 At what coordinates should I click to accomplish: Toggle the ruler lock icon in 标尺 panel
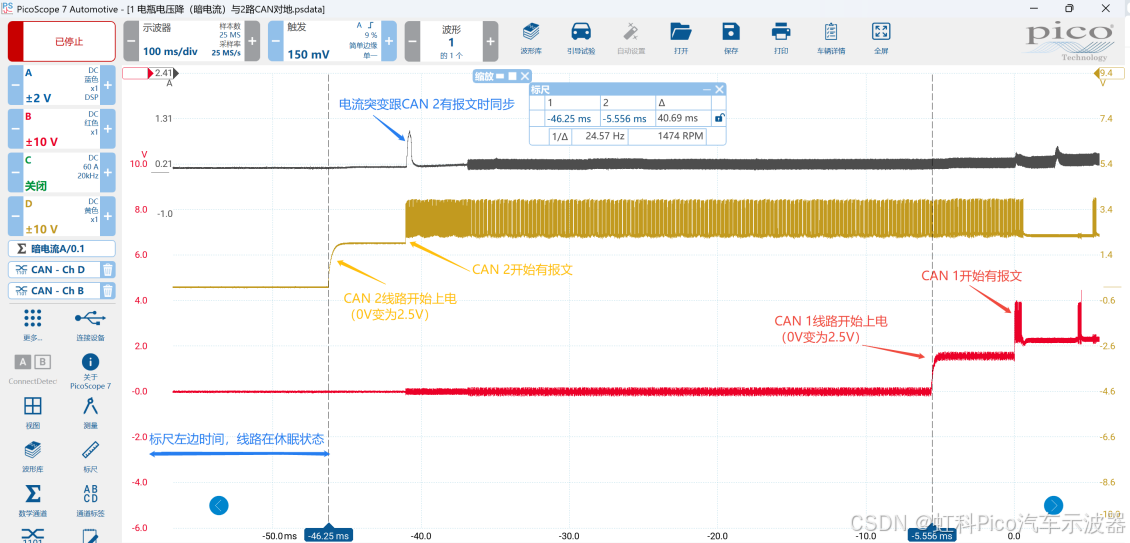(719, 118)
